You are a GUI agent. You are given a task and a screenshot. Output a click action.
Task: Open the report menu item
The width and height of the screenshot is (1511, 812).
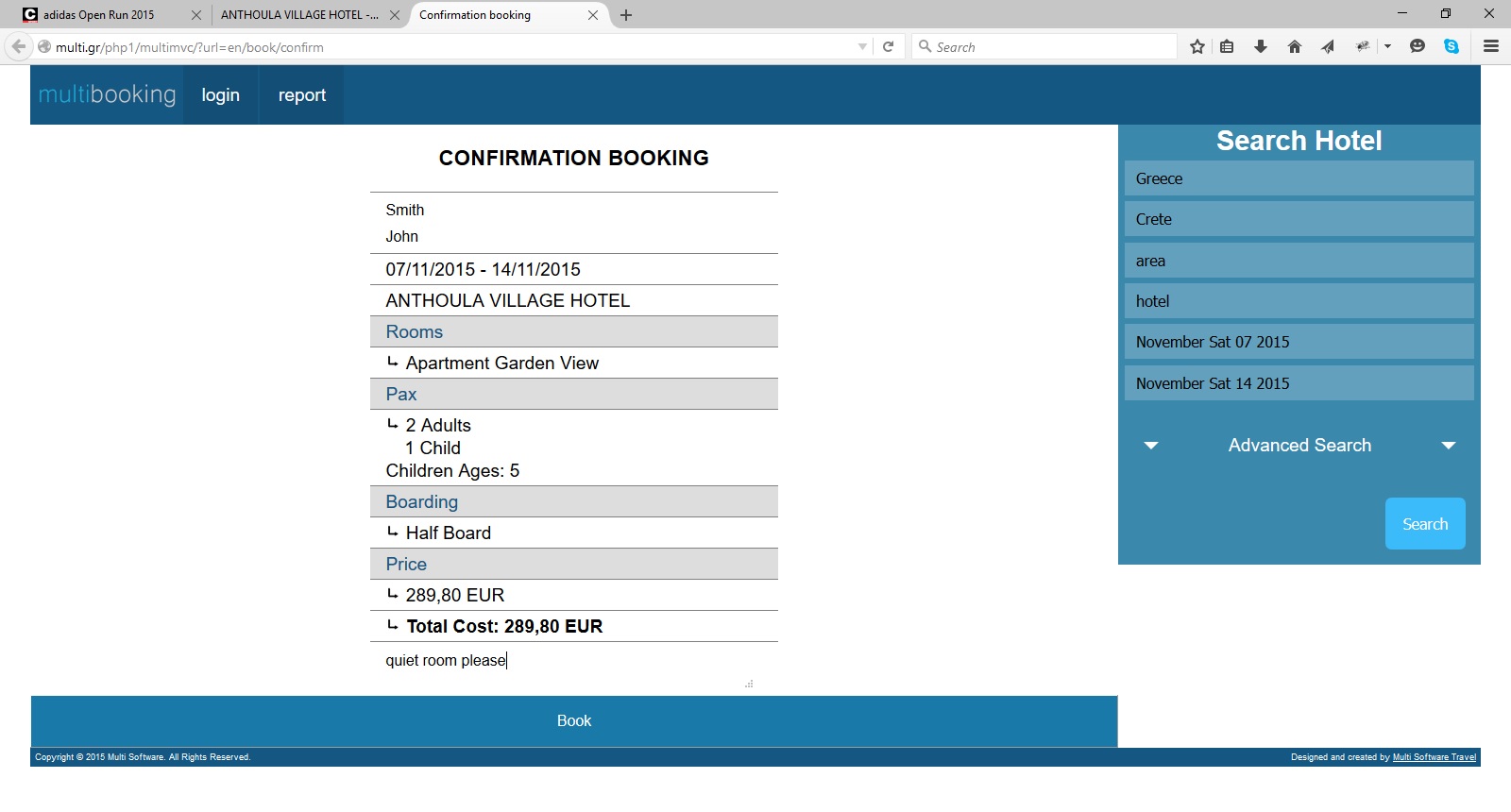301,94
